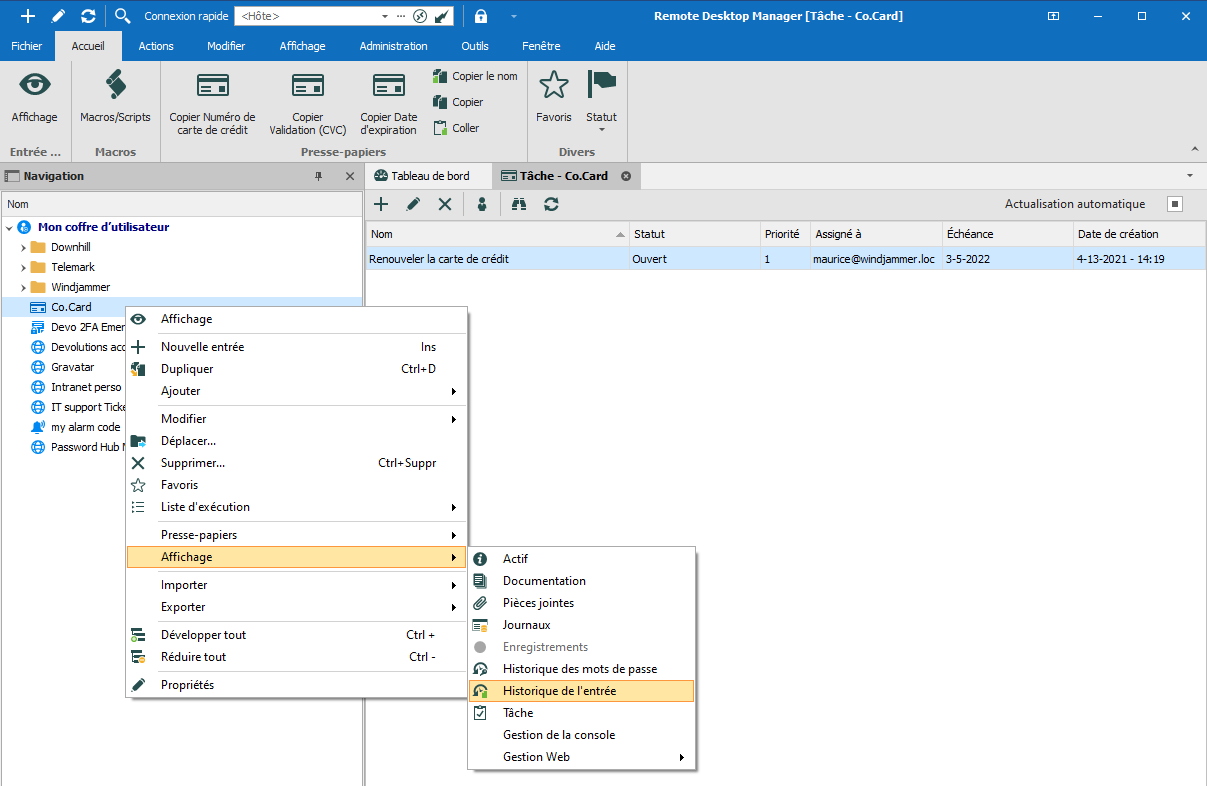Open the Administration ribbon tab
Screen dimensions: 1207x786
click(x=393, y=46)
